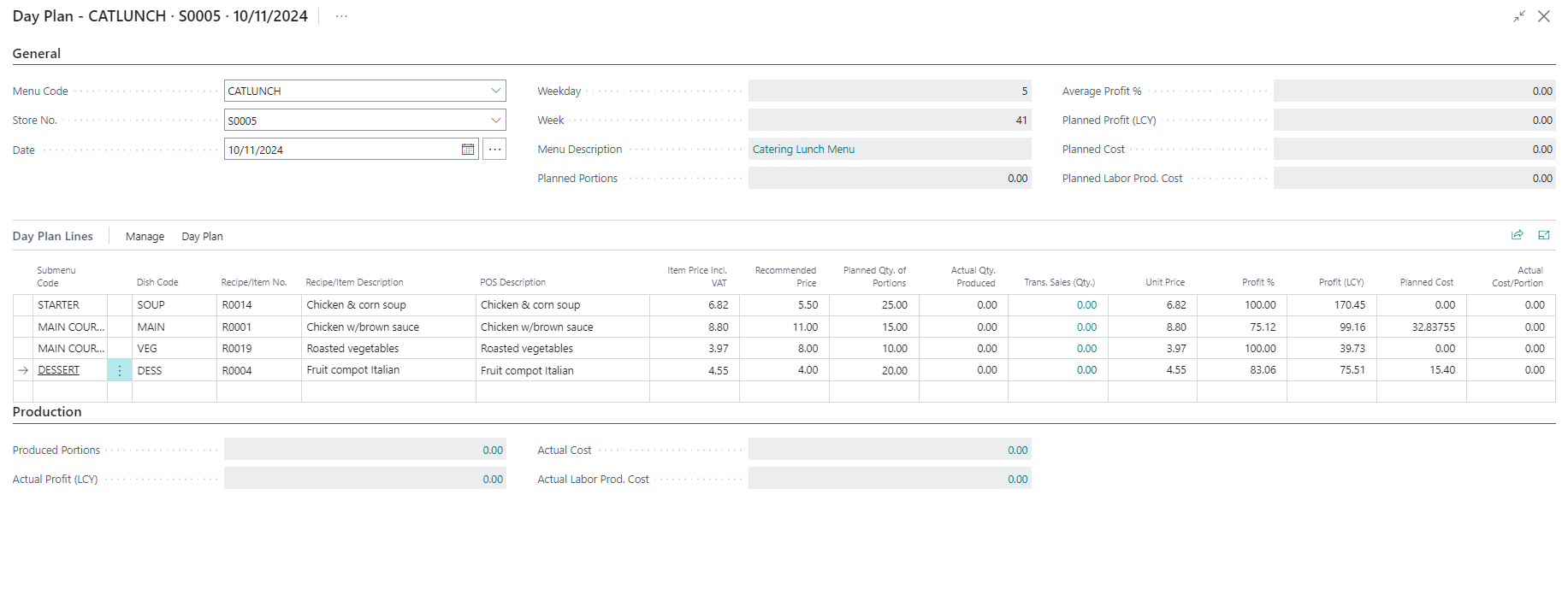Open the calendar picker in Date field

(x=468, y=150)
